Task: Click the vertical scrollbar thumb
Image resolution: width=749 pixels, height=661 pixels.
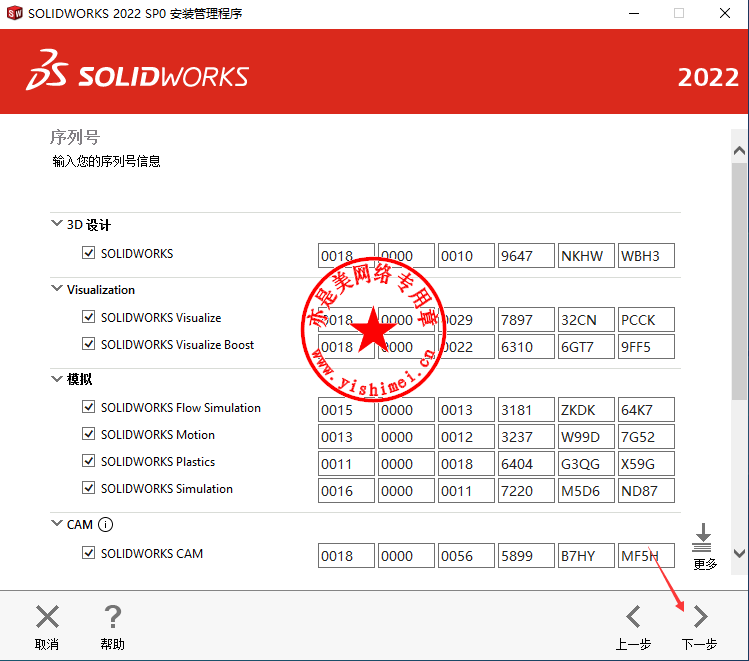Action: 739,281
